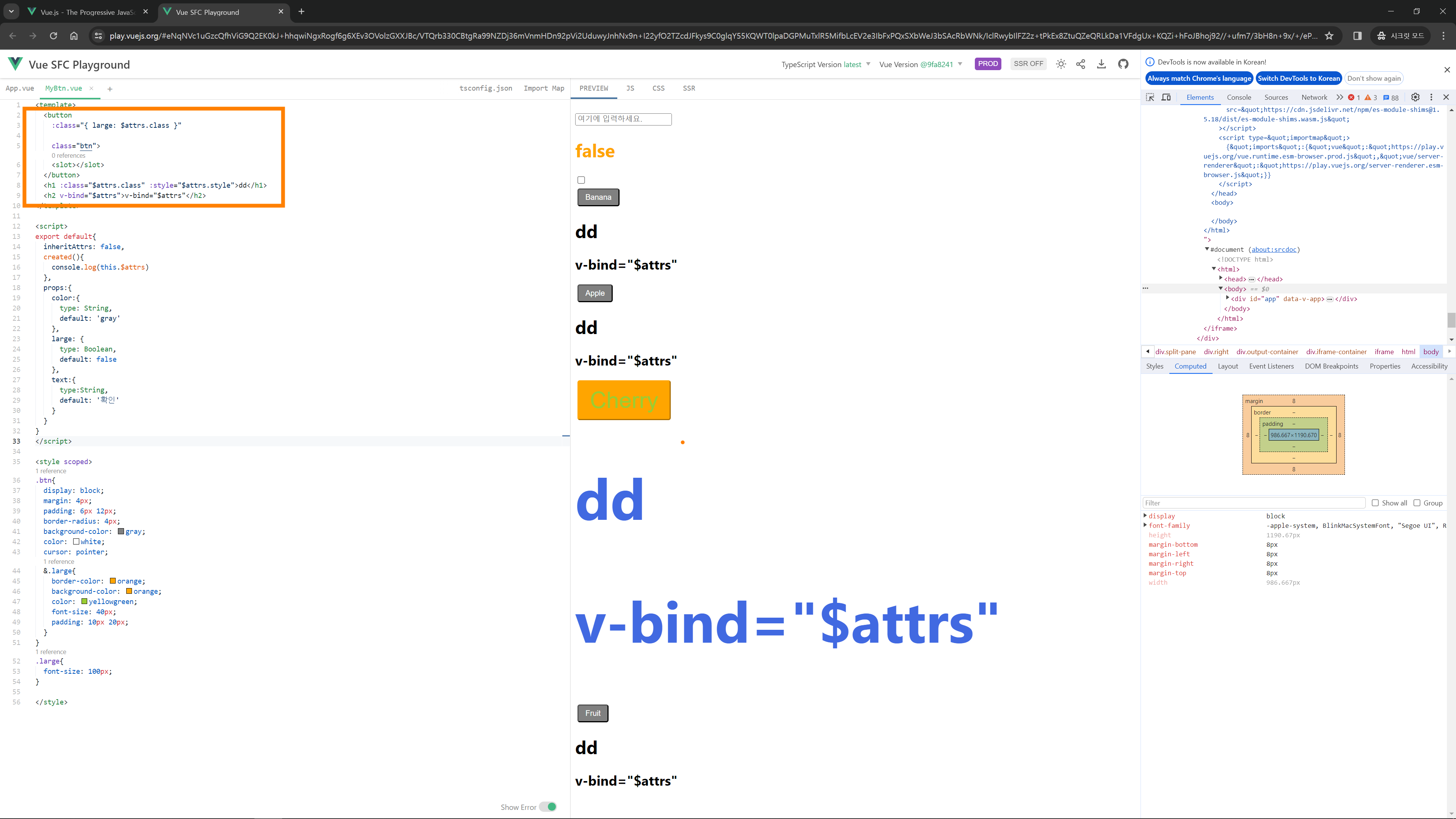Click yellowgreen color swatch in editor
This screenshot has height=819, width=1456.
(x=84, y=601)
